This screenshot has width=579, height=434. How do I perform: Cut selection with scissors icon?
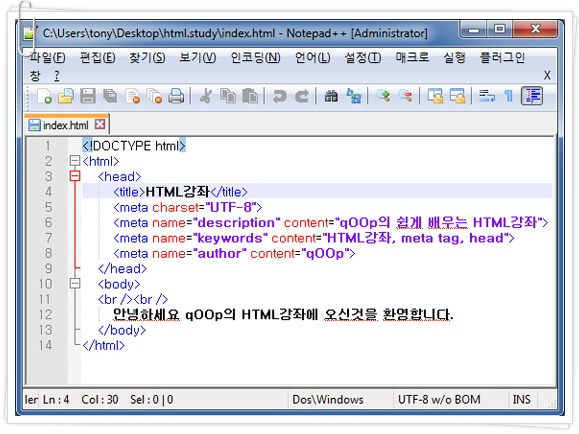[206, 96]
